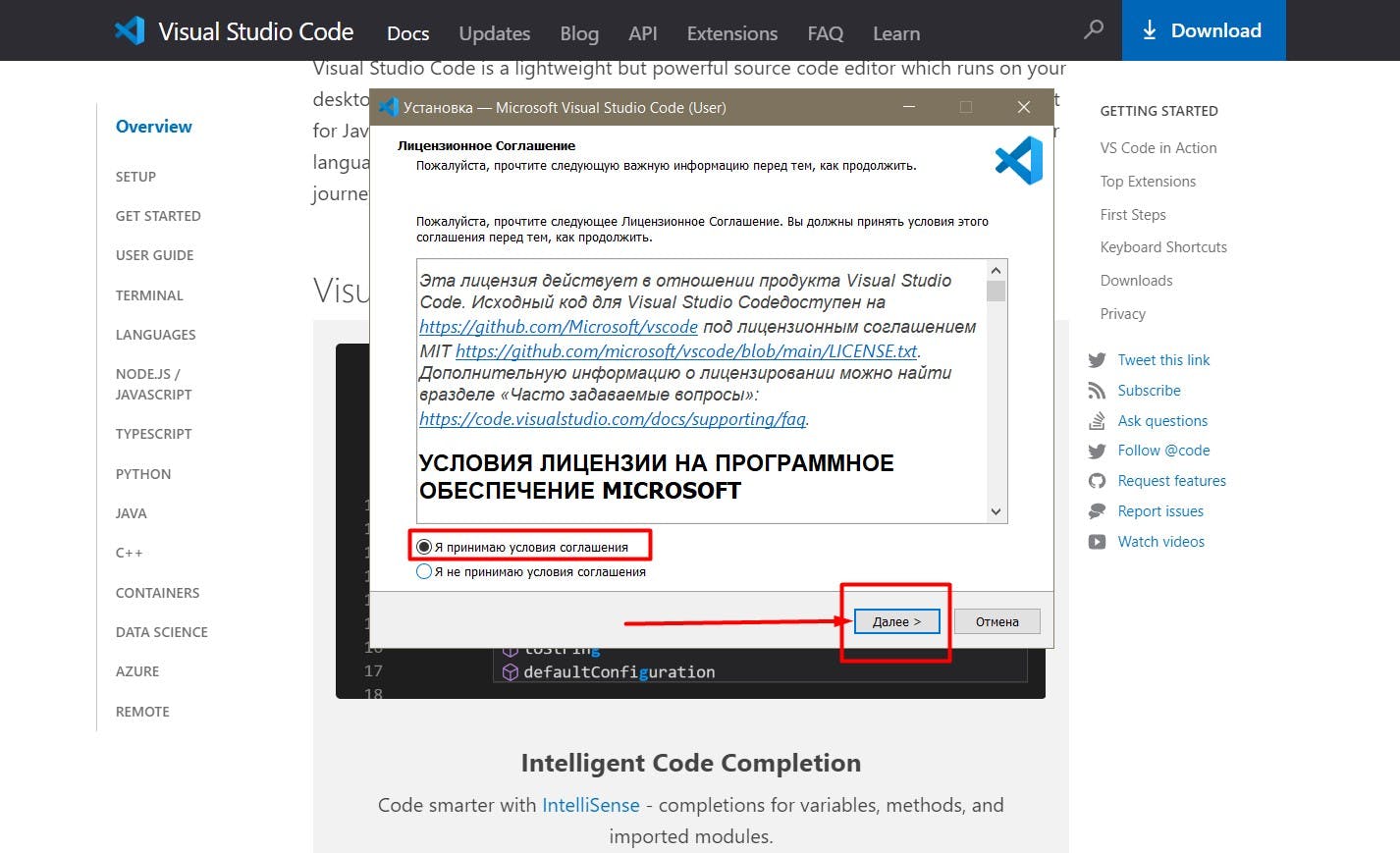Image resolution: width=1400 pixels, height=853 pixels.
Task: Expand the TERMINAL docs section
Action: (x=149, y=295)
